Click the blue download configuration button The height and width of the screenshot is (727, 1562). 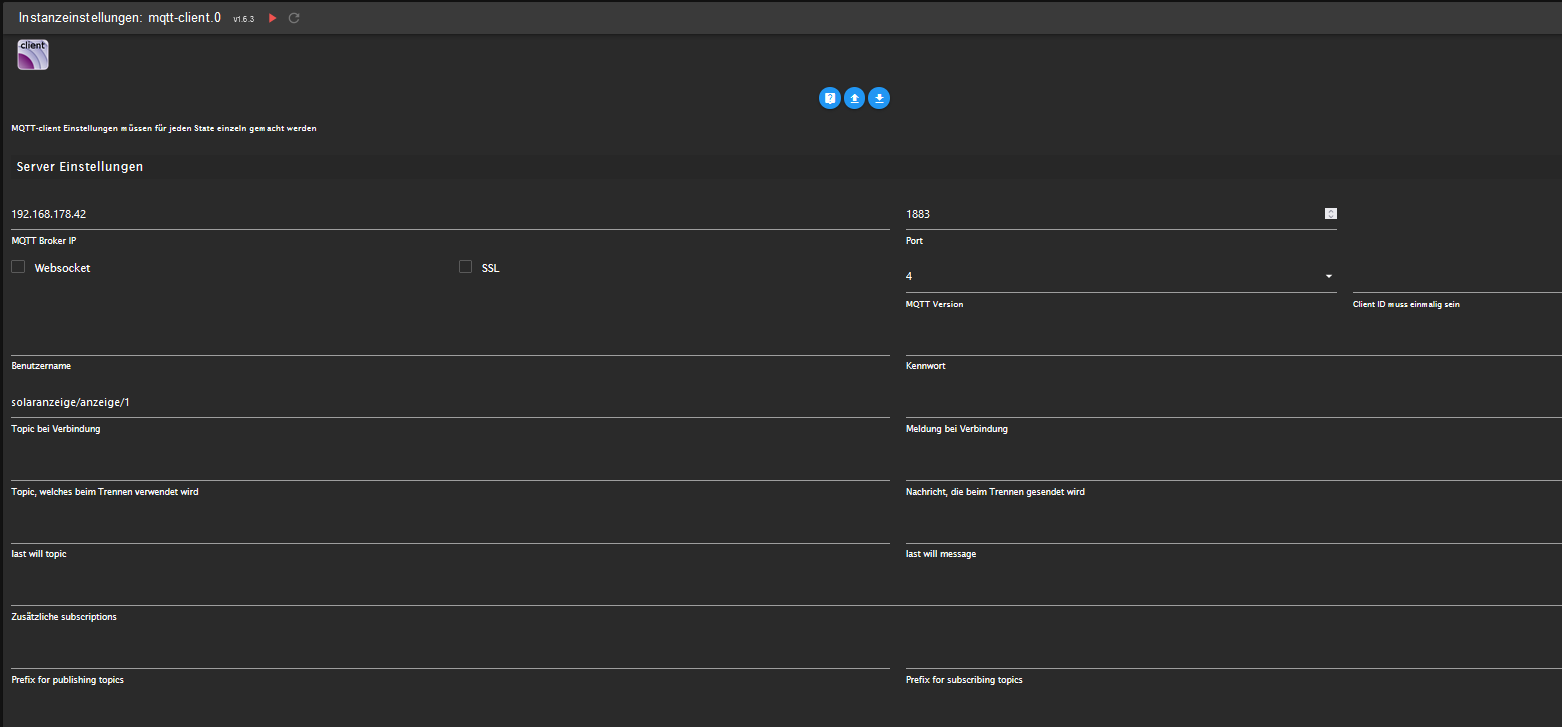tap(879, 98)
